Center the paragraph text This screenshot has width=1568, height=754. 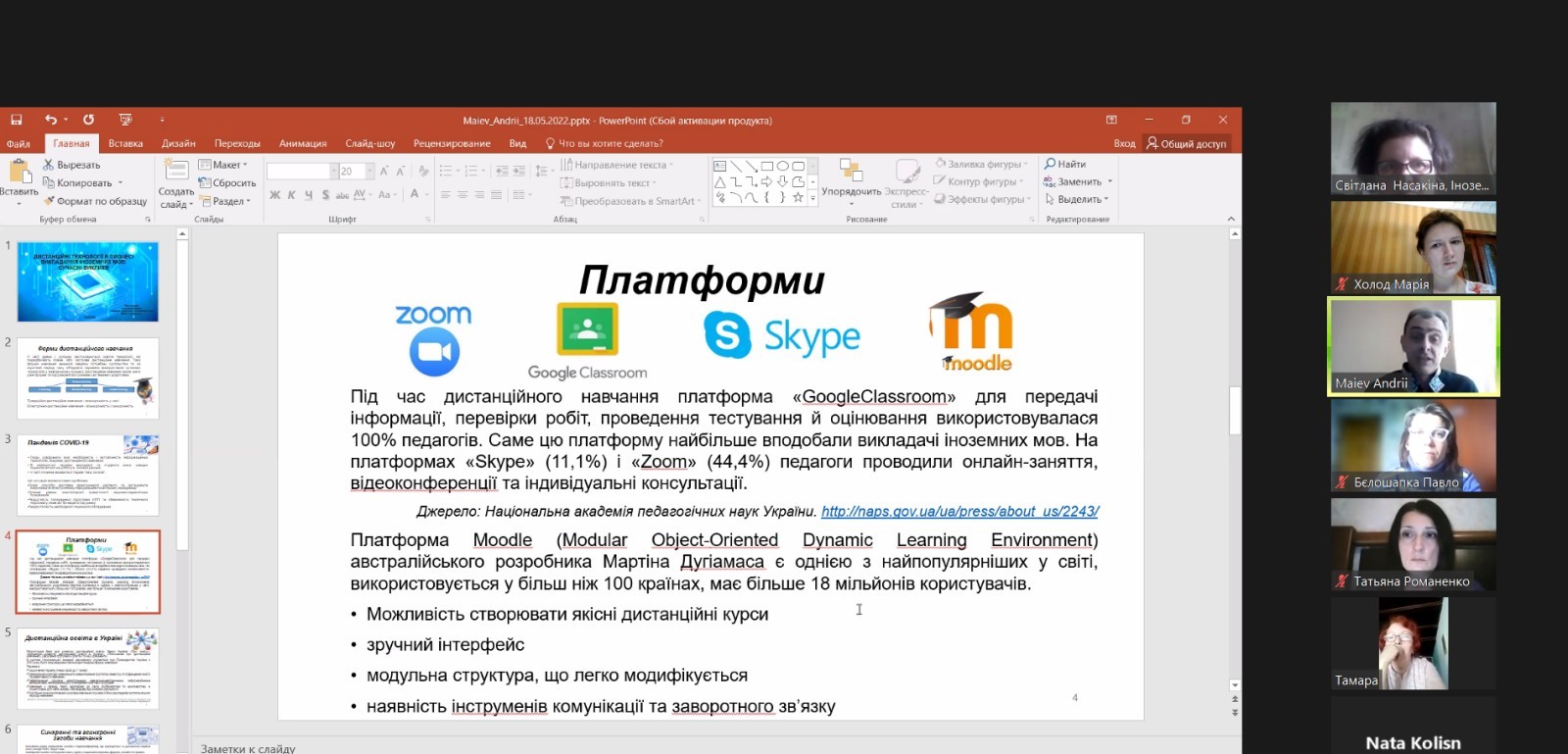463,195
